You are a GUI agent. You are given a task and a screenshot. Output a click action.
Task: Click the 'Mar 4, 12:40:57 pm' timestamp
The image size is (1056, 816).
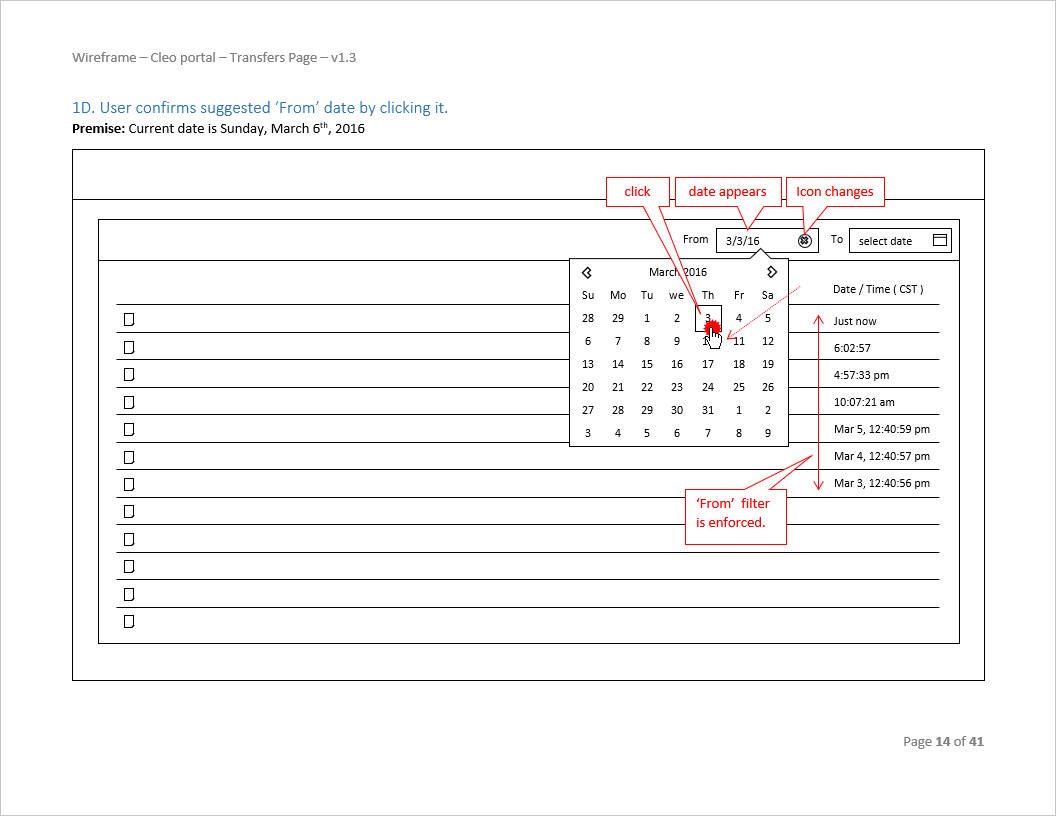click(x=882, y=456)
